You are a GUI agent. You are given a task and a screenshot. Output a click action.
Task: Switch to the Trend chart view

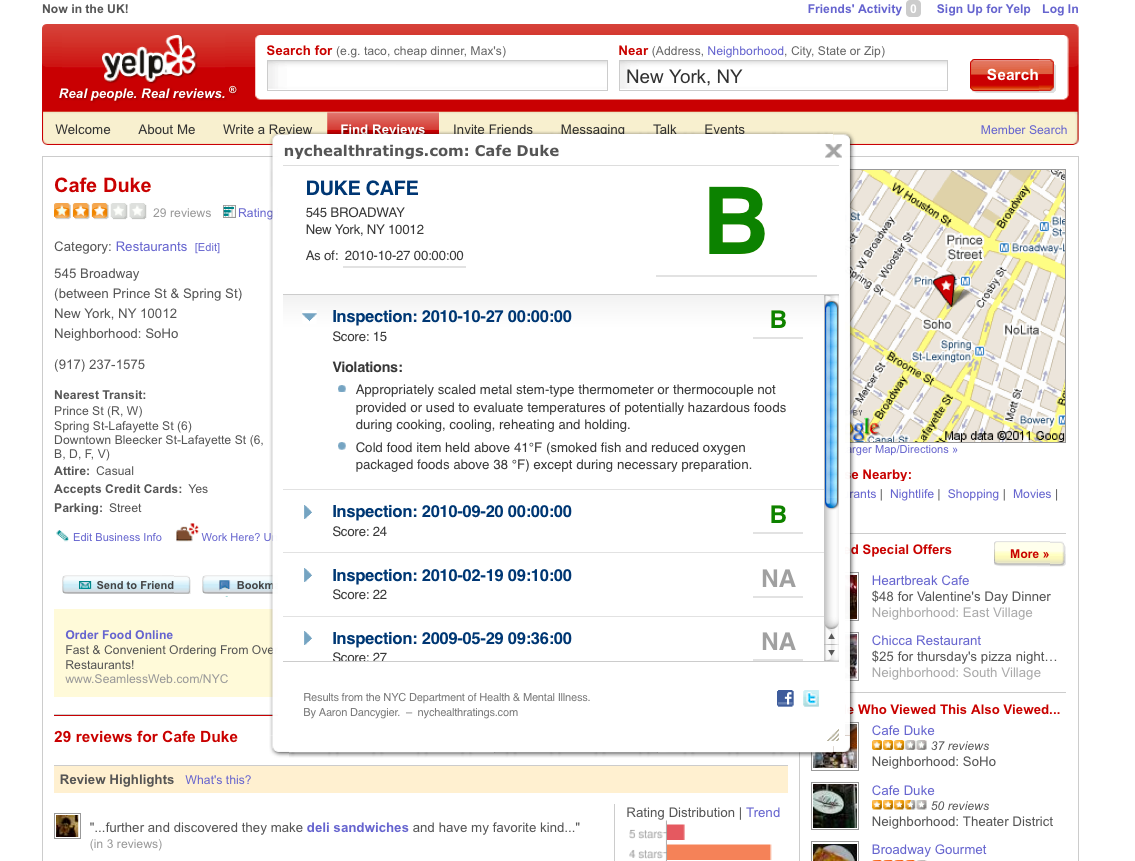click(763, 812)
